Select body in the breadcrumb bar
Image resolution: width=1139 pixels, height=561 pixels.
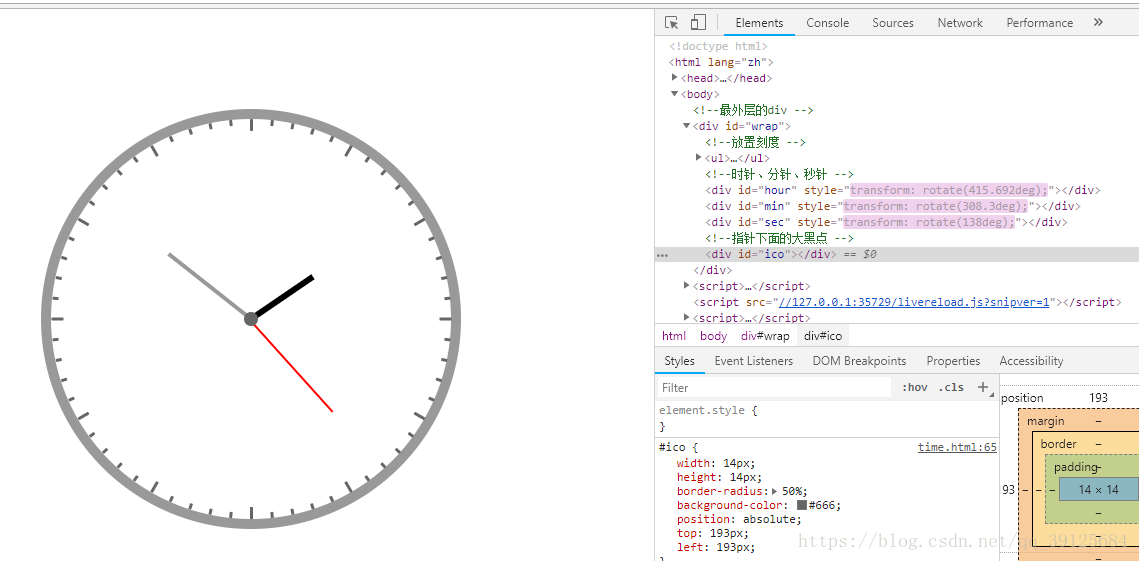pos(713,336)
